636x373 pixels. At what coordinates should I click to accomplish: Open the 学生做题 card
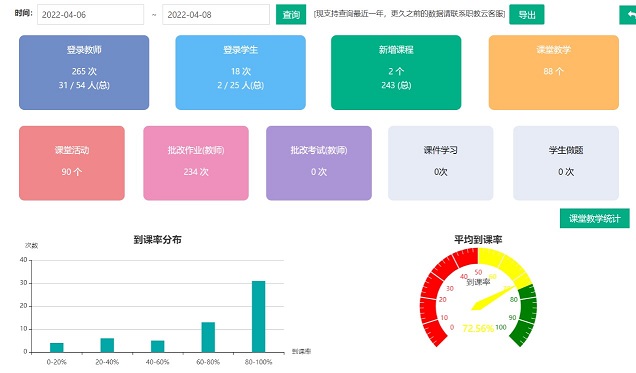point(566,163)
